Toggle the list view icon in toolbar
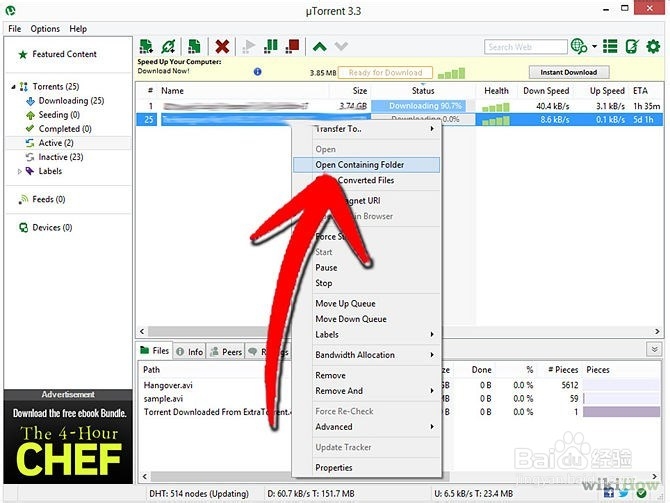 610,46
